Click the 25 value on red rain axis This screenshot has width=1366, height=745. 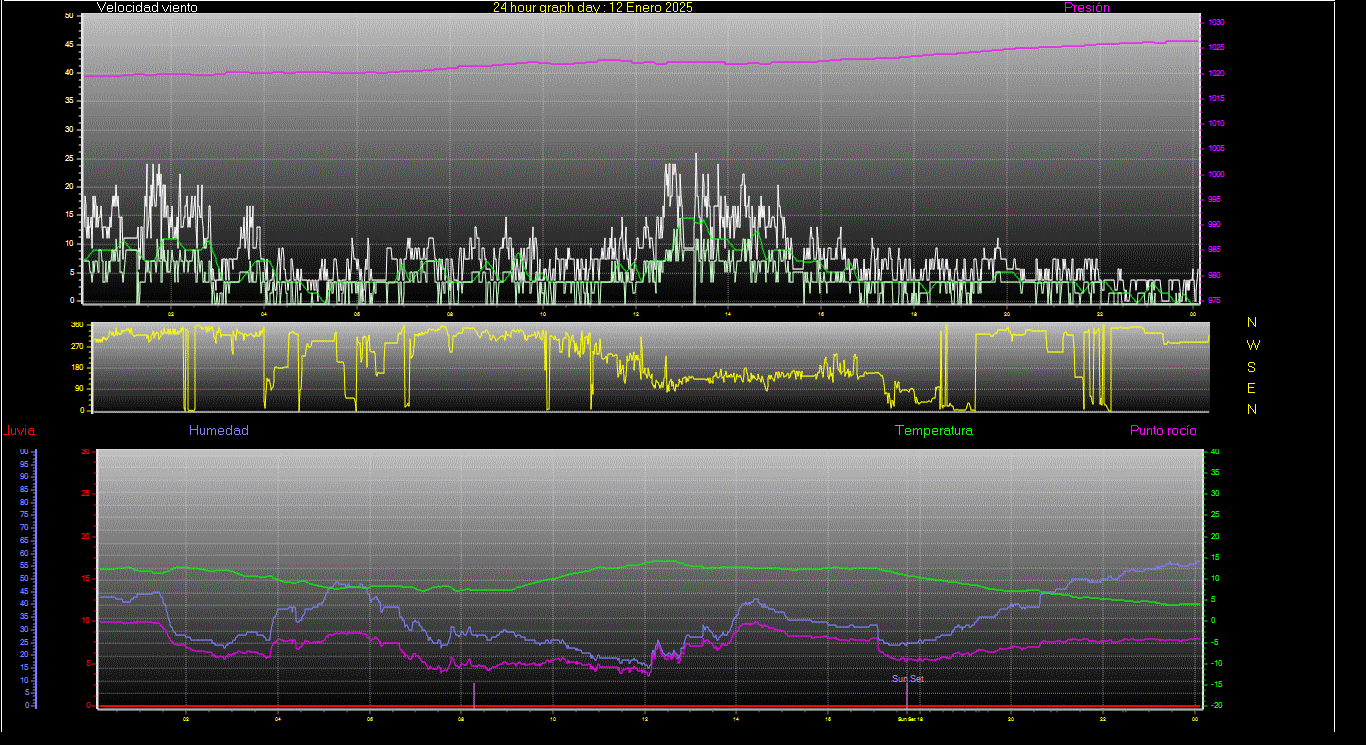[x=86, y=494]
